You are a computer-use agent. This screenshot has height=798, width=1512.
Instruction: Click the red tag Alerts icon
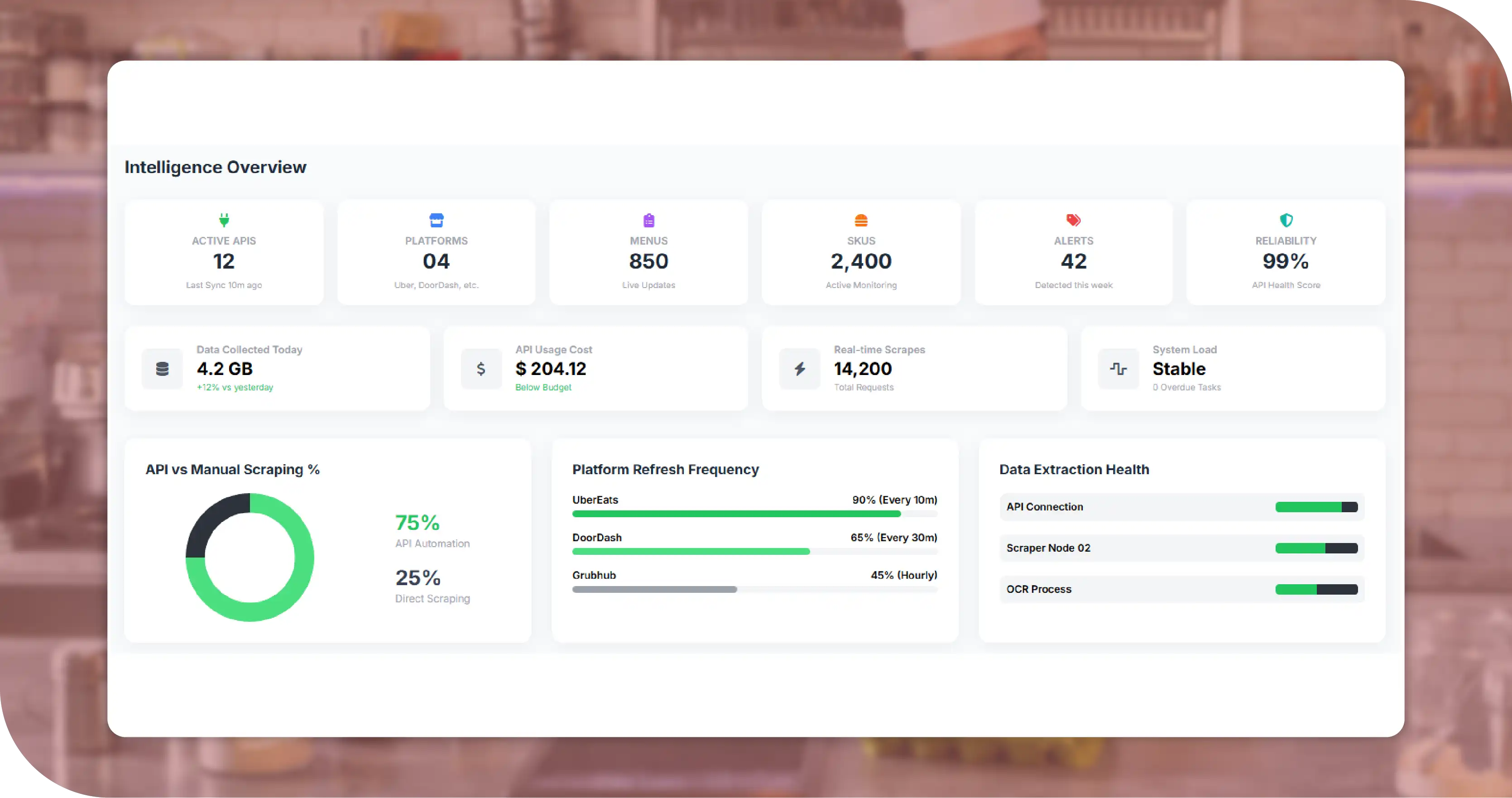point(1073,220)
